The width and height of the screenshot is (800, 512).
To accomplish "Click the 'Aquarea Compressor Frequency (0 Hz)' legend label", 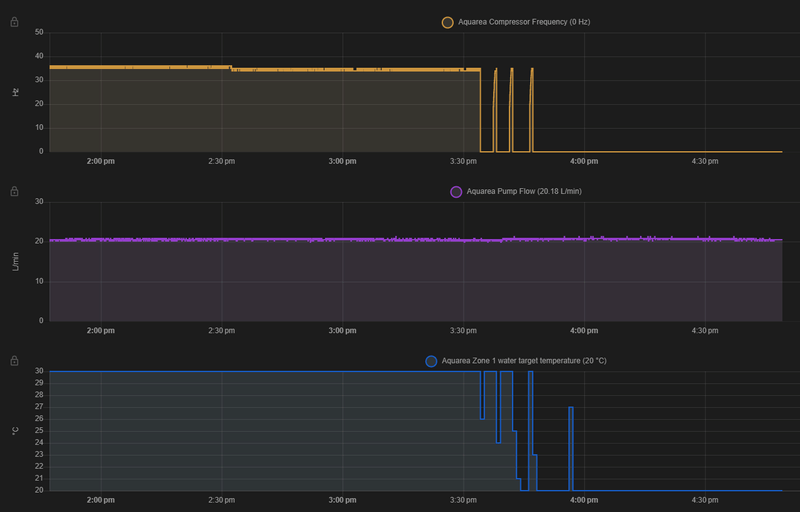I will point(524,22).
